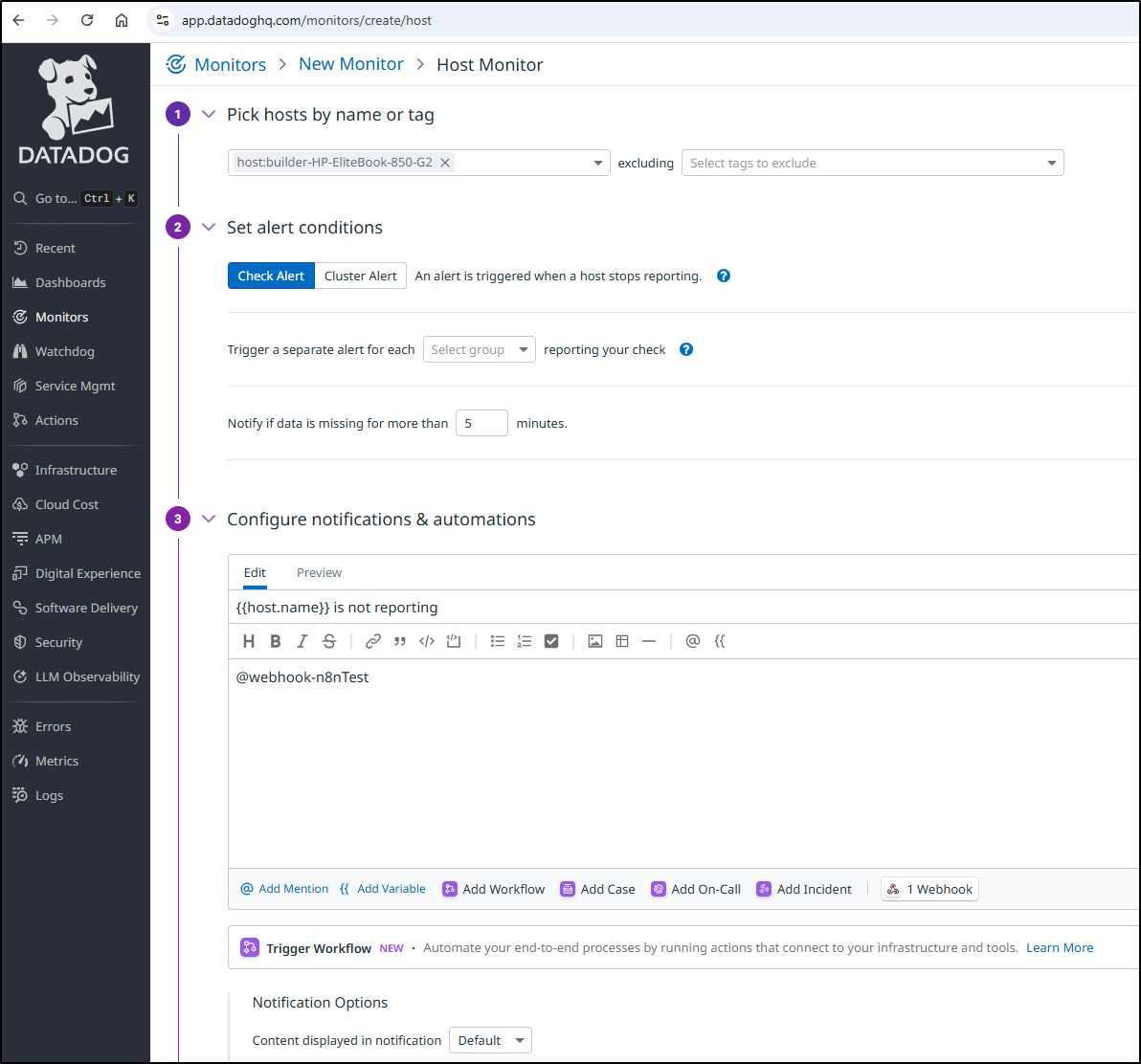The width and height of the screenshot is (1141, 1064).
Task: Click the monitor title field with {{host.name}}
Action: (x=684, y=608)
